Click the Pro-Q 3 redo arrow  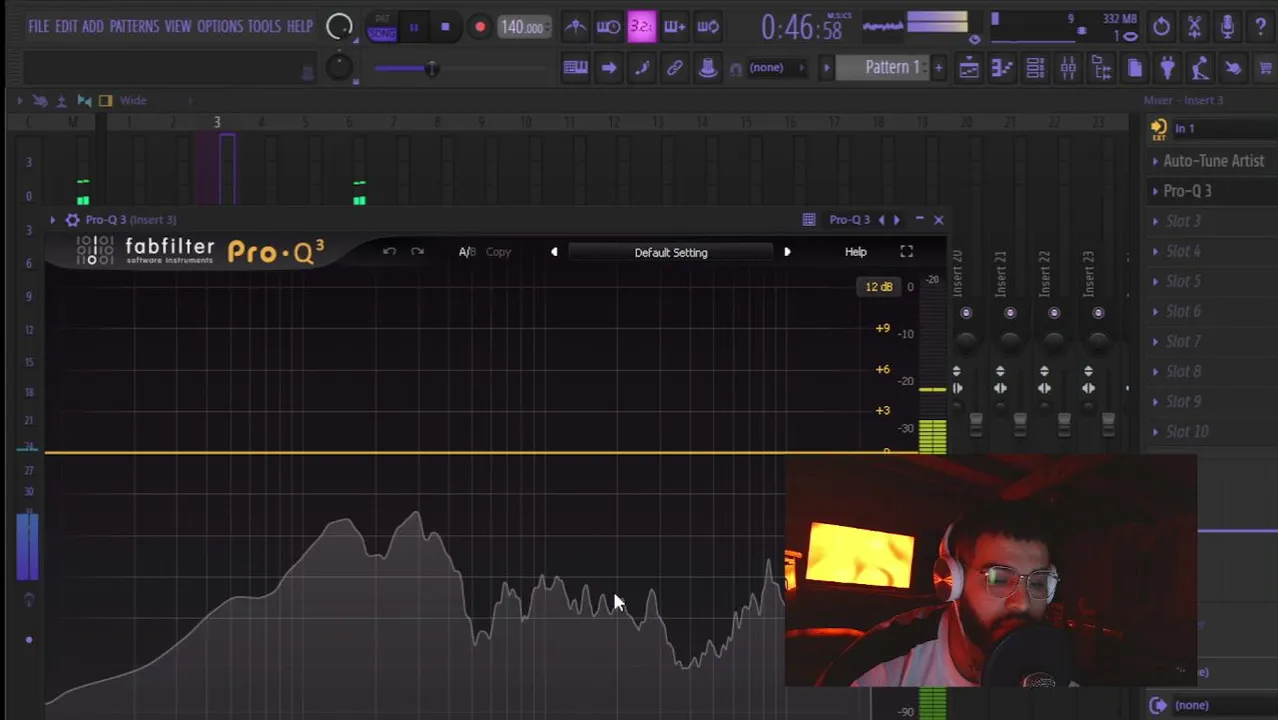pos(417,252)
